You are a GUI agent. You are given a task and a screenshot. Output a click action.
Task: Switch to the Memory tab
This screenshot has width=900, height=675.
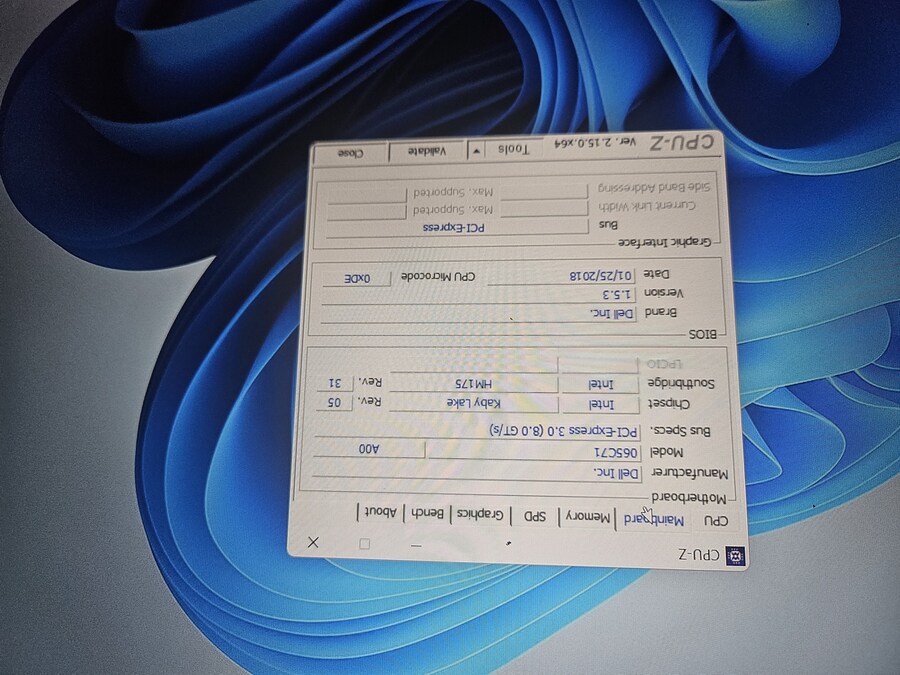click(588, 517)
